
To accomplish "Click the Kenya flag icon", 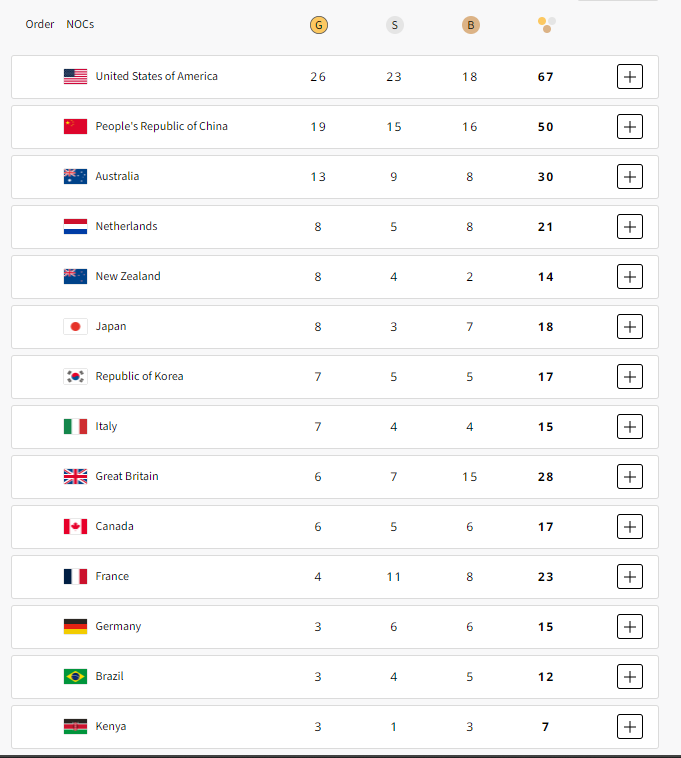I will 75,726.
